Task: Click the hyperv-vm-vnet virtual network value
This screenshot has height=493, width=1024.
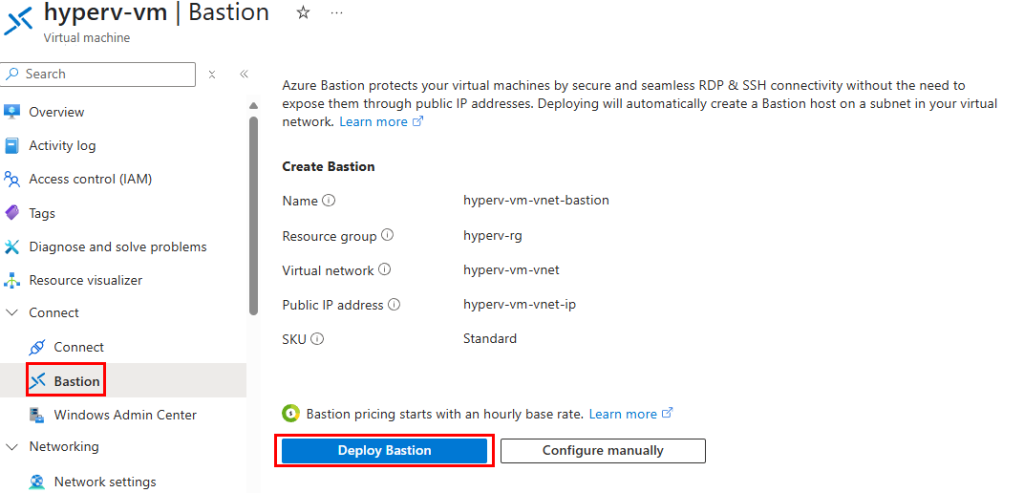Action: click(511, 269)
